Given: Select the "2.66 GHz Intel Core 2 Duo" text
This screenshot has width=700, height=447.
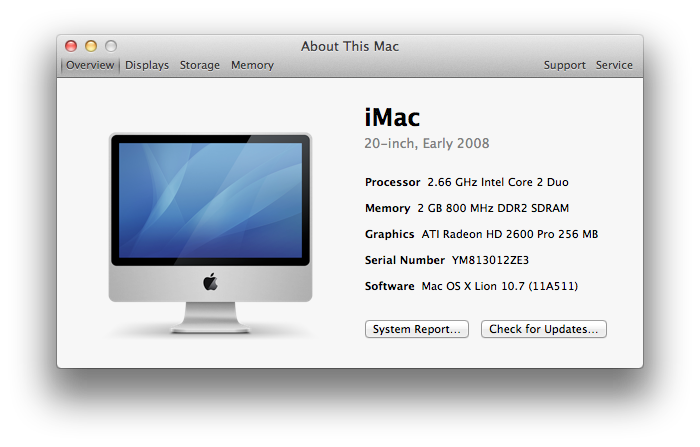Looking at the screenshot, I should pyautogui.click(x=498, y=182).
